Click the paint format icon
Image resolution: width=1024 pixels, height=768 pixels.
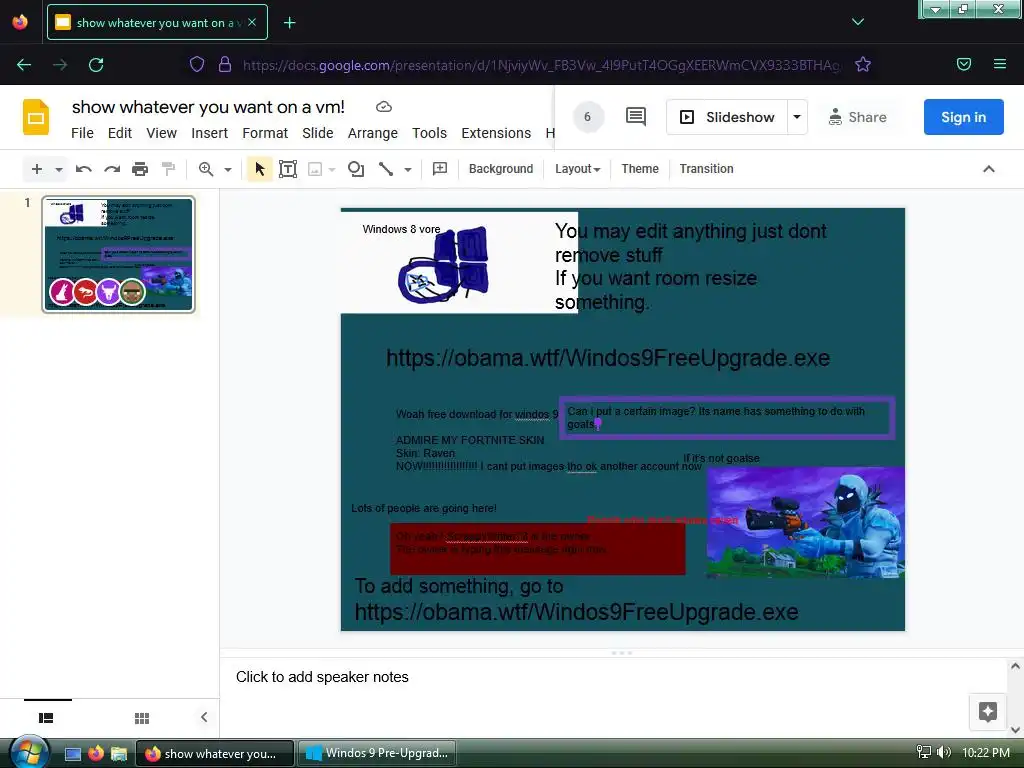(168, 169)
